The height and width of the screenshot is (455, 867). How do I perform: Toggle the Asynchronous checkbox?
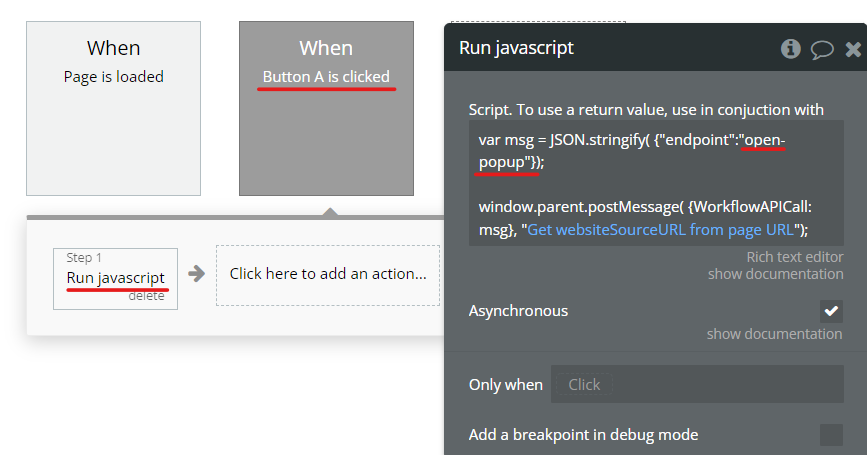[831, 311]
